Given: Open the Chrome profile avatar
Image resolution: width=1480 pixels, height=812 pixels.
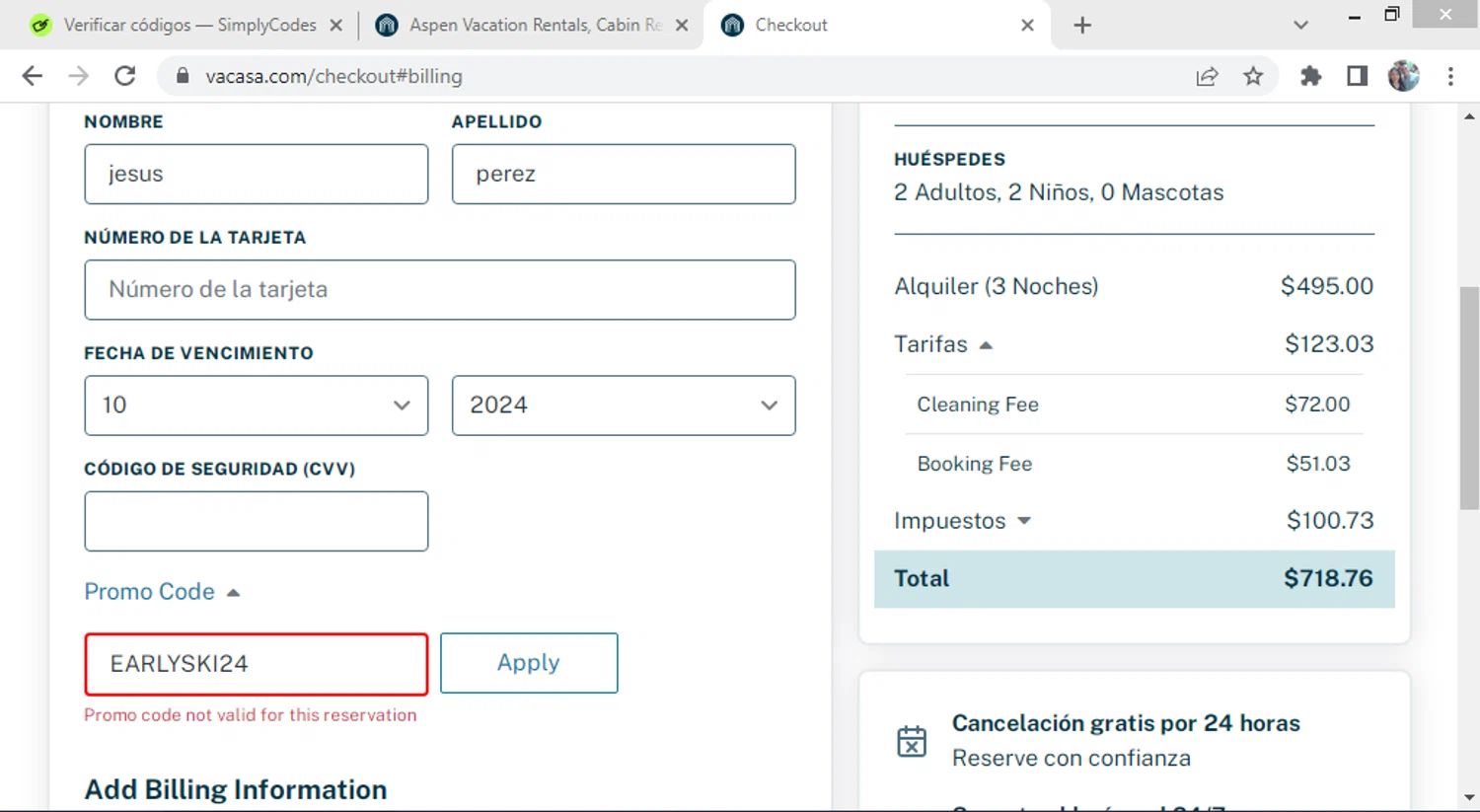Looking at the screenshot, I should click(x=1403, y=76).
